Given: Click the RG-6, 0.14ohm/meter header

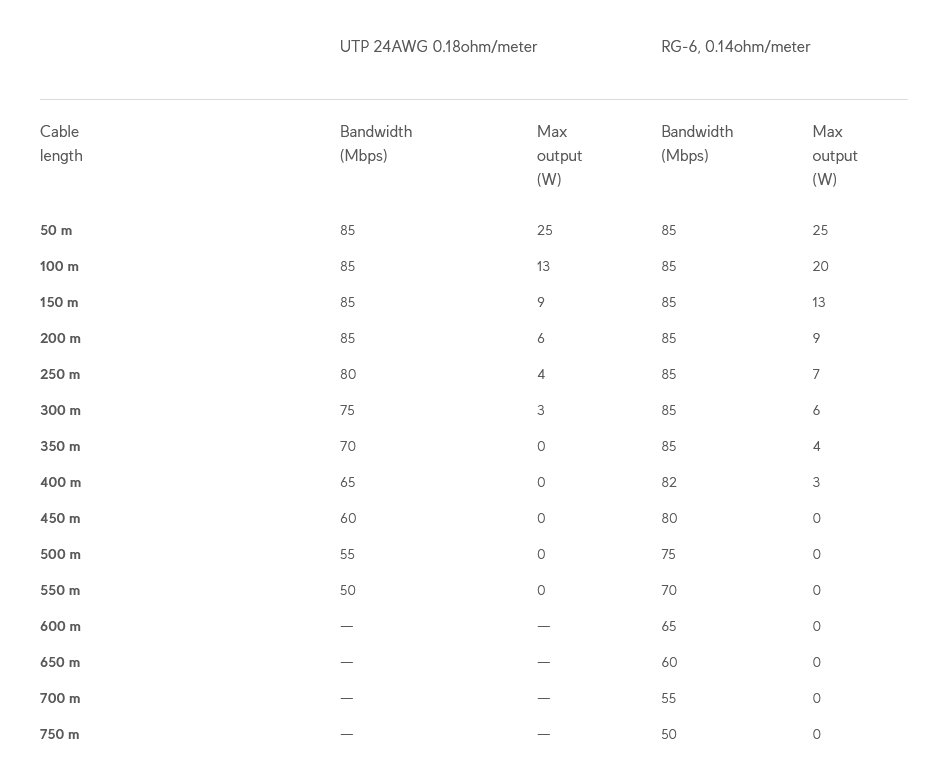Looking at the screenshot, I should point(735,47).
